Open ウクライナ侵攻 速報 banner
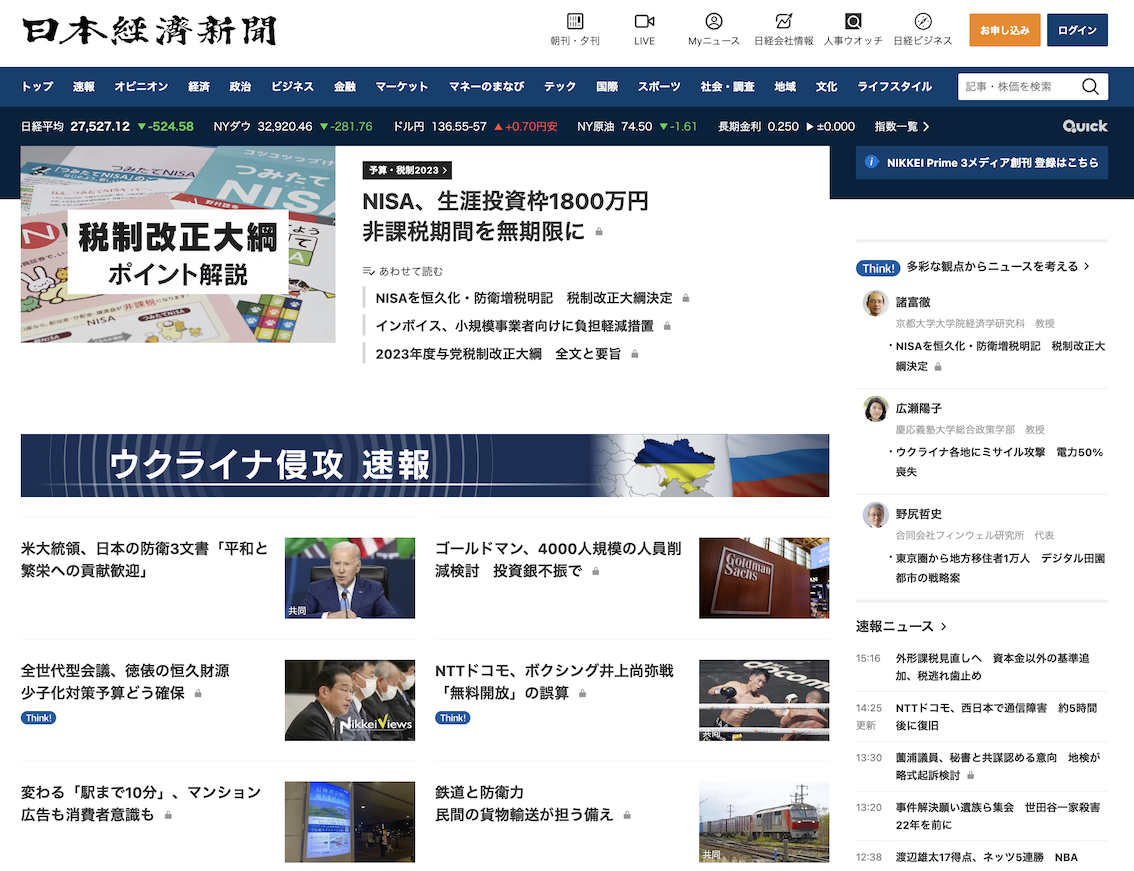The height and width of the screenshot is (871, 1134). tap(425, 465)
